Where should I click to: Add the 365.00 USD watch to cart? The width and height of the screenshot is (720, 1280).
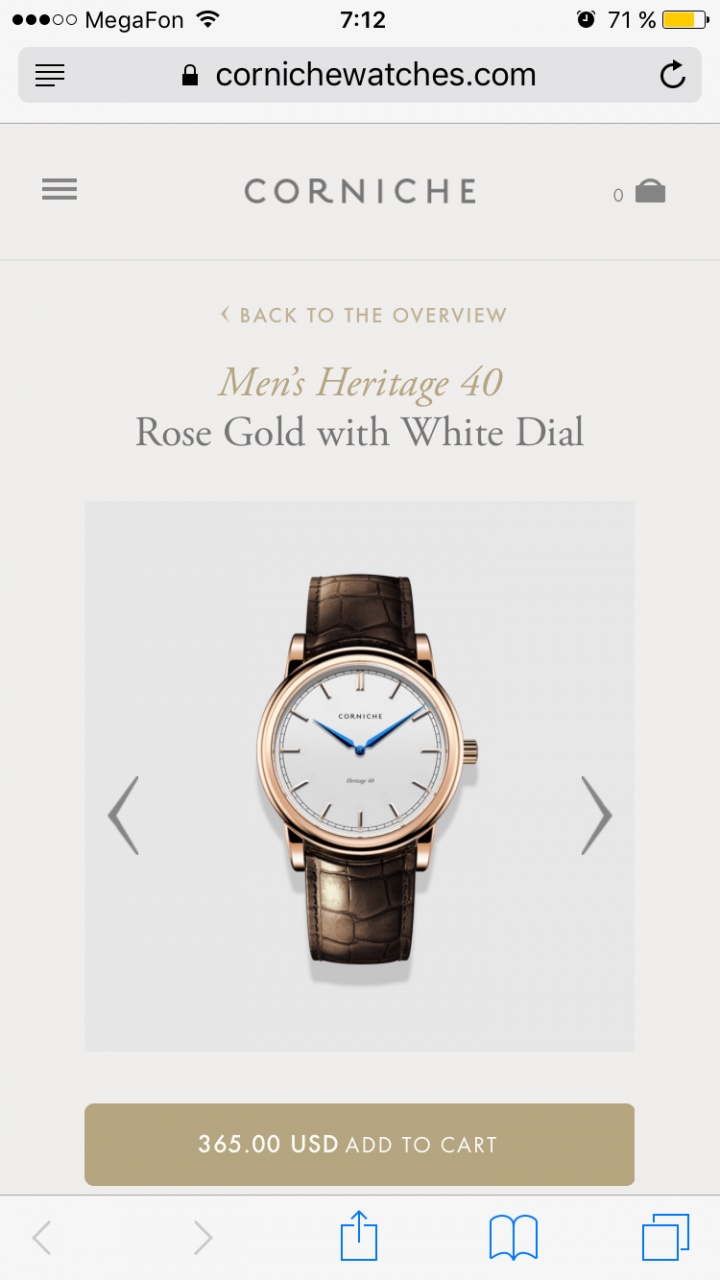[359, 1144]
